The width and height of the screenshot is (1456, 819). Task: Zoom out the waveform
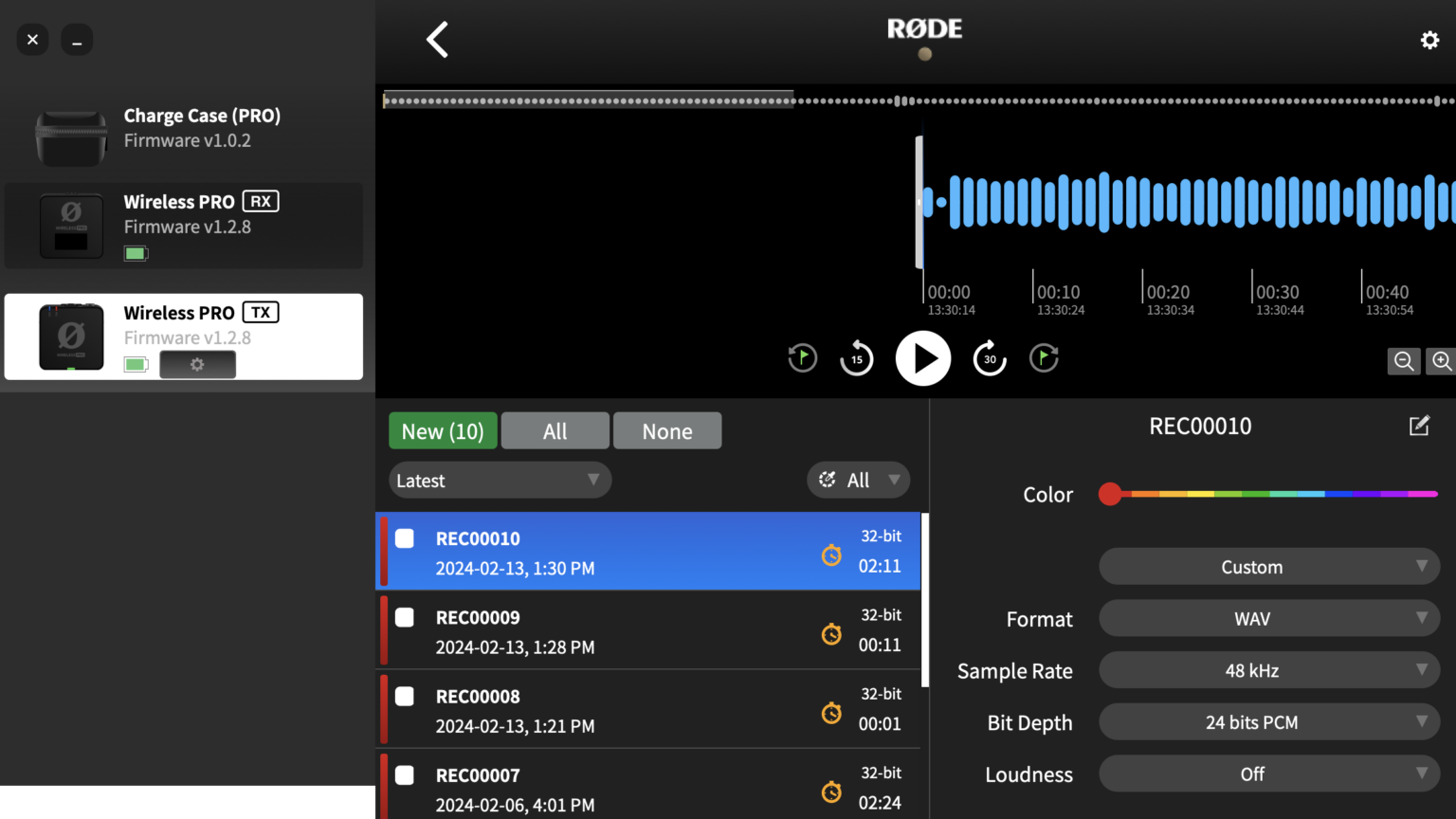[x=1403, y=361]
